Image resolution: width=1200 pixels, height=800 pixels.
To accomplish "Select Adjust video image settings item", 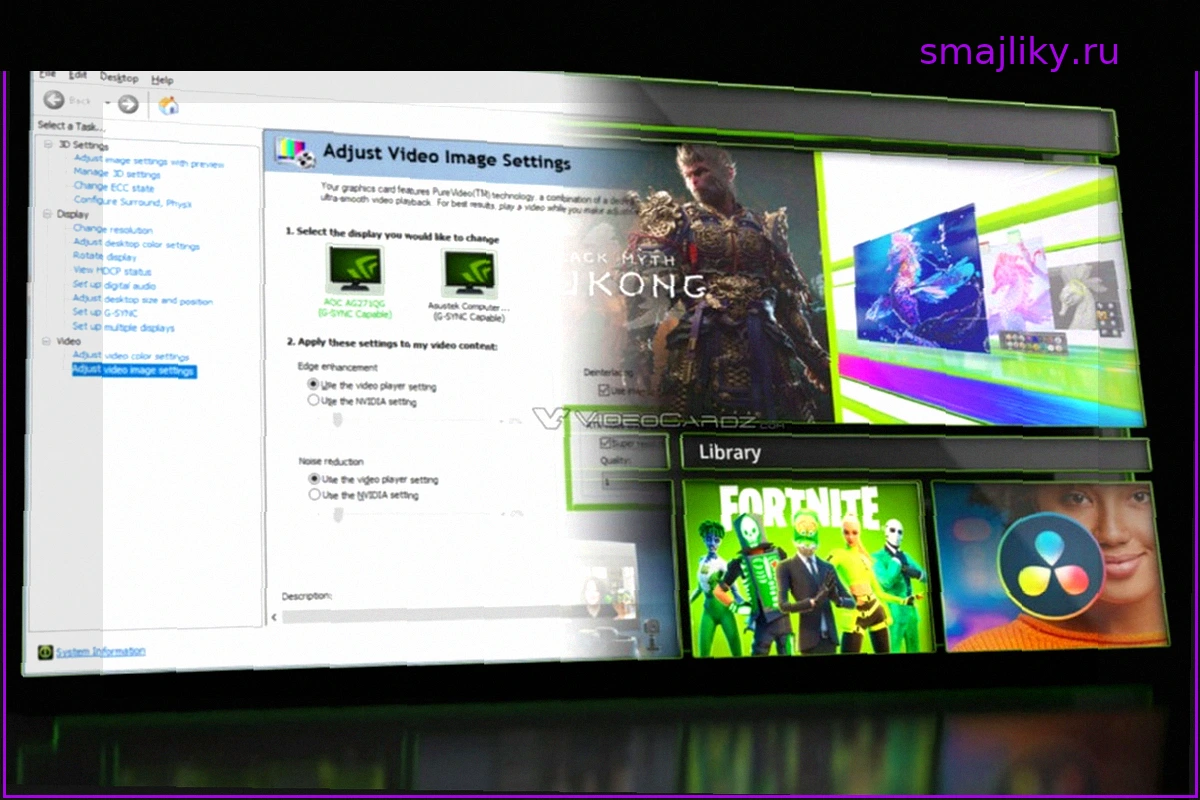I will pyautogui.click(x=133, y=371).
